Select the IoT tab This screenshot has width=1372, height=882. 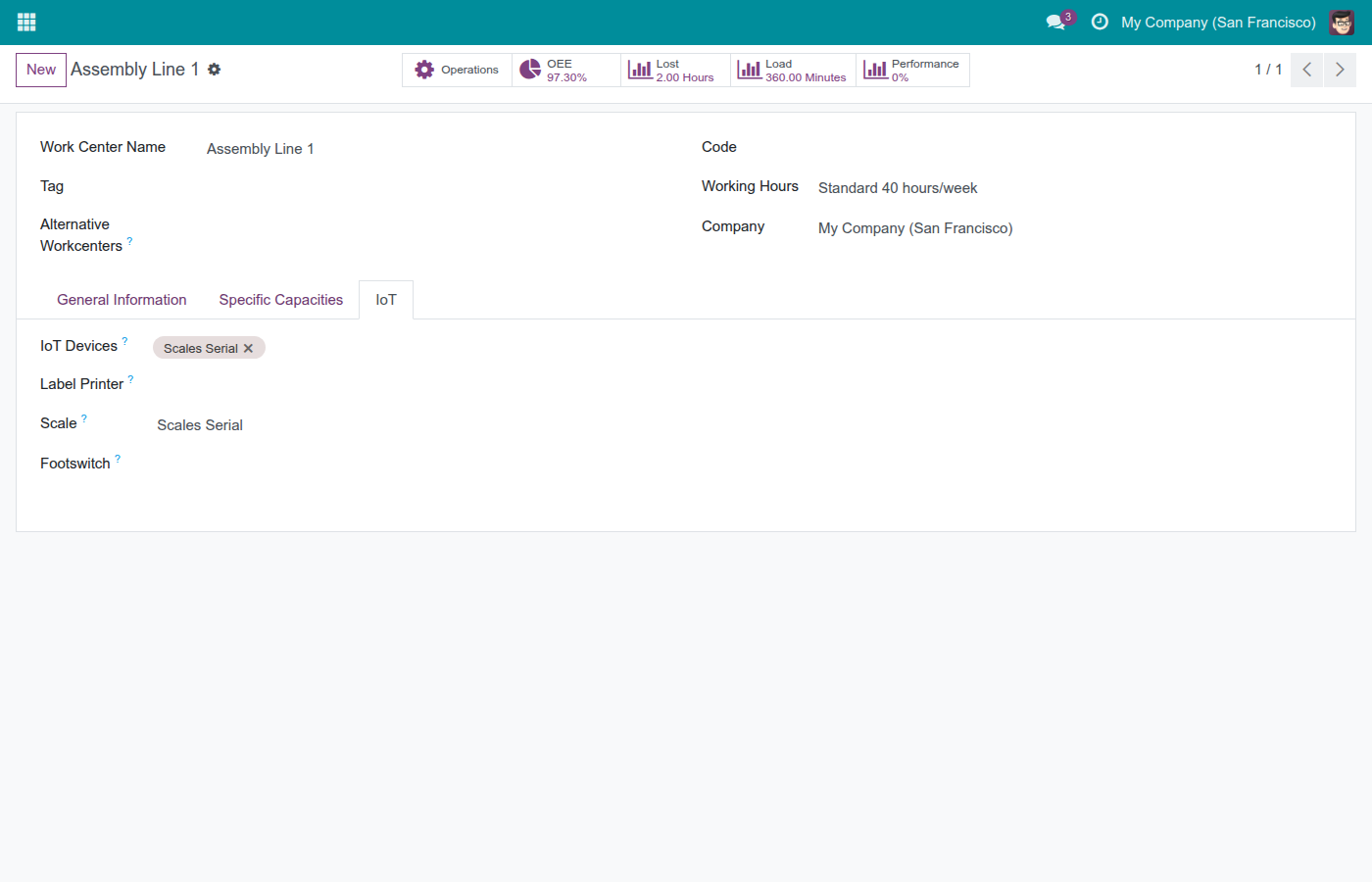click(x=386, y=300)
